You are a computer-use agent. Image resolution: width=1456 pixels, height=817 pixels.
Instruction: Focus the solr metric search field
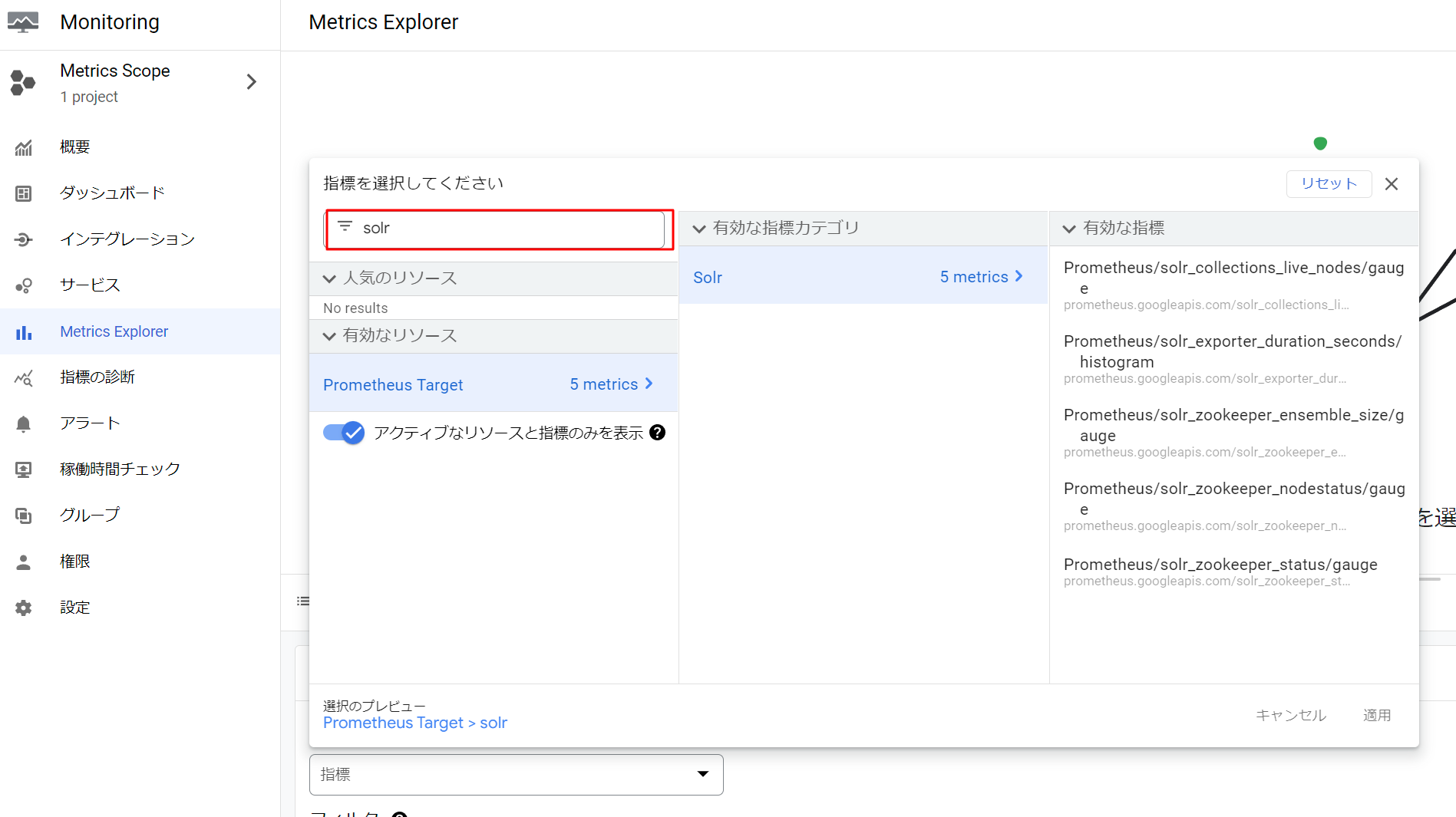495,229
